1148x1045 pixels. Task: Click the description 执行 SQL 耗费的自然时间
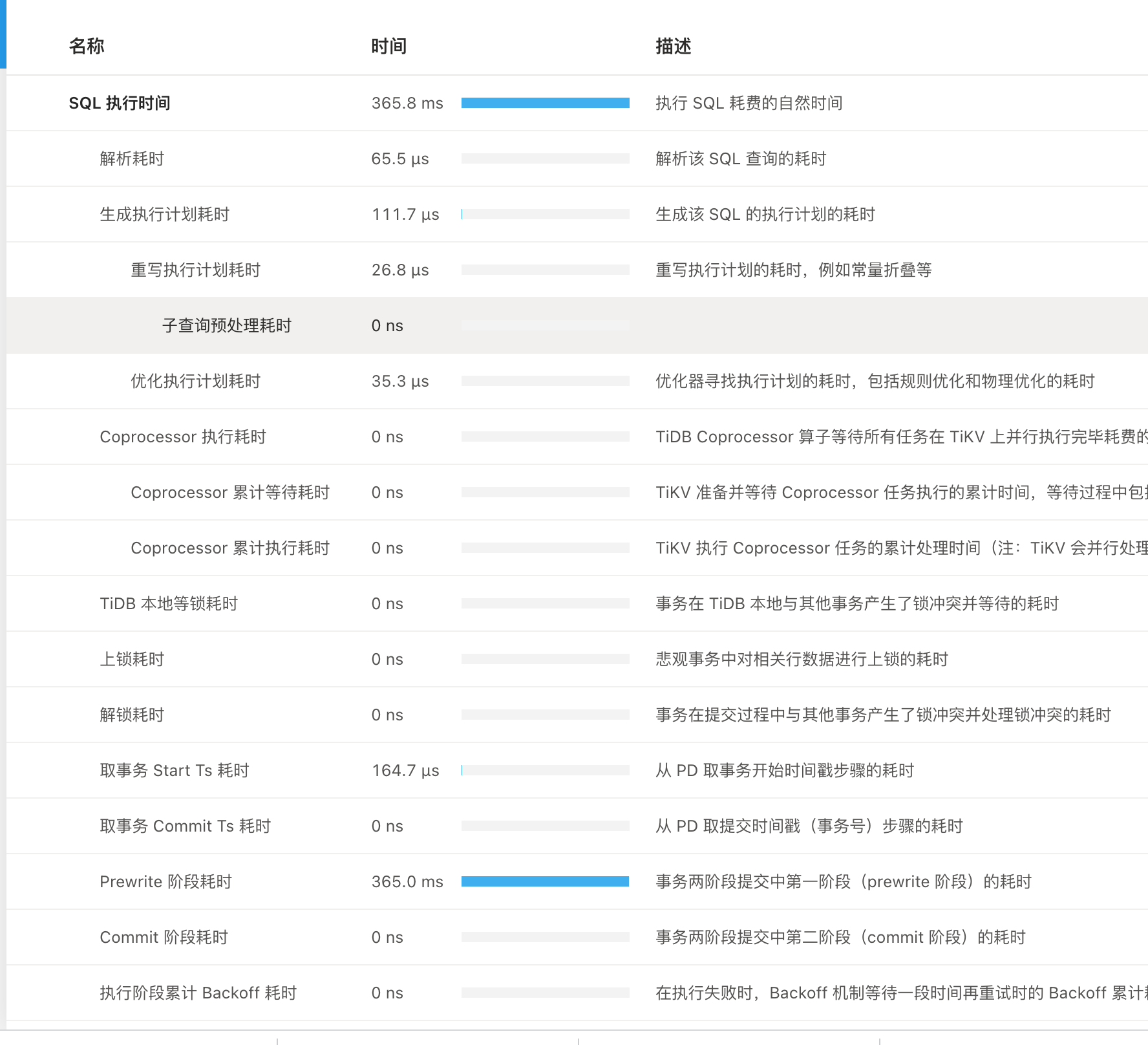click(x=749, y=103)
